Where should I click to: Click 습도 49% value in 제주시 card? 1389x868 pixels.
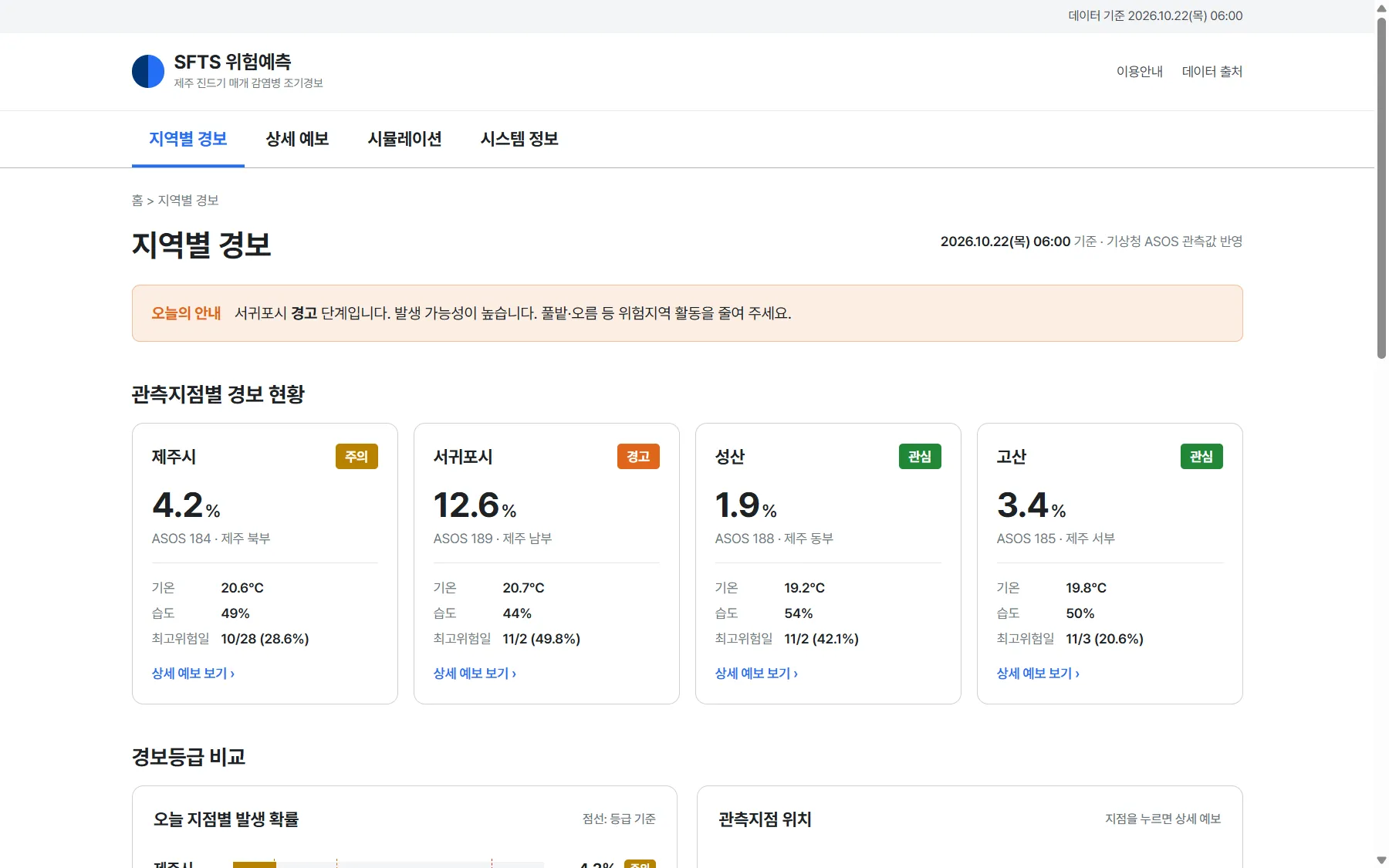click(x=235, y=613)
